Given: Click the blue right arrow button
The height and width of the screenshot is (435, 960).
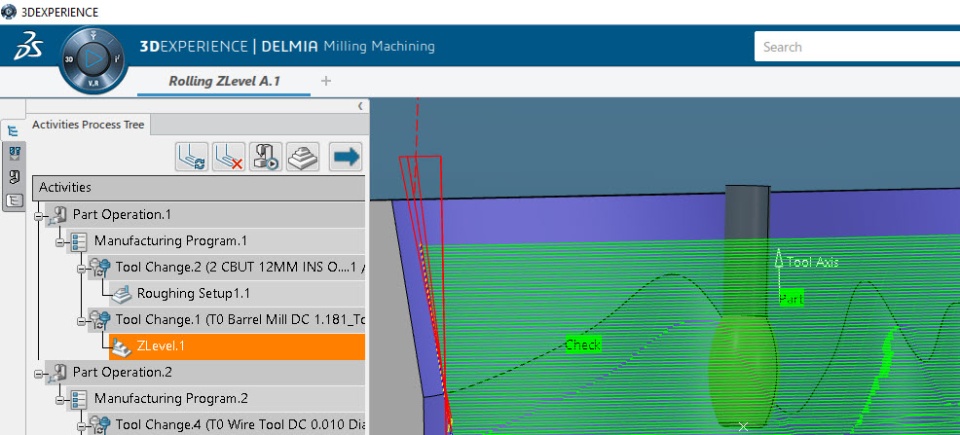Looking at the screenshot, I should [x=346, y=156].
